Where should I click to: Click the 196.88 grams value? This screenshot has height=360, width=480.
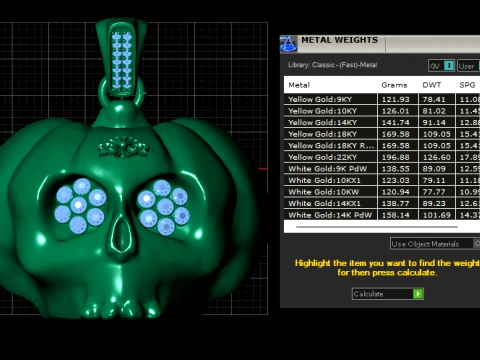[x=395, y=157]
